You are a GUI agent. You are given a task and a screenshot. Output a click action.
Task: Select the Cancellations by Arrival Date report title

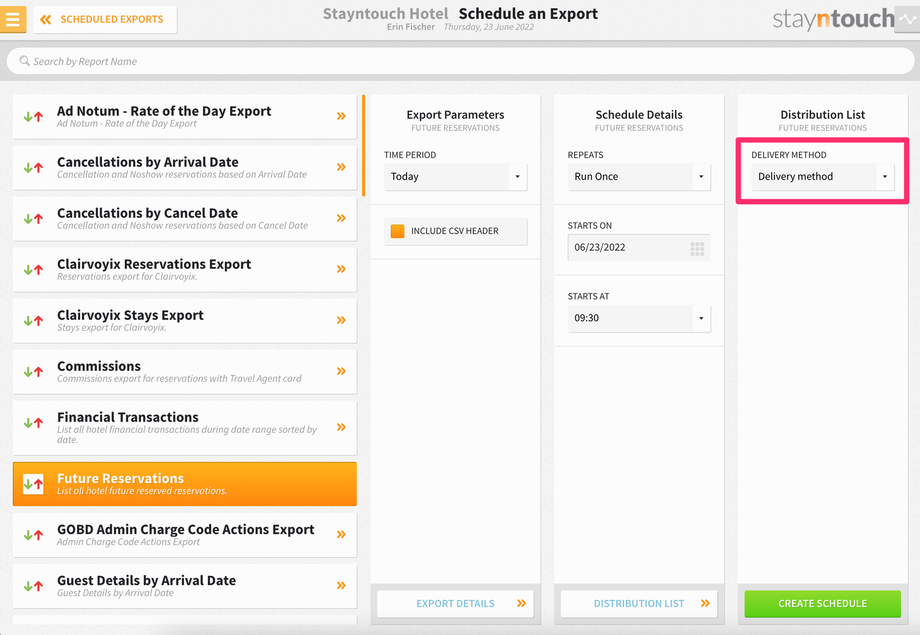[148, 162]
